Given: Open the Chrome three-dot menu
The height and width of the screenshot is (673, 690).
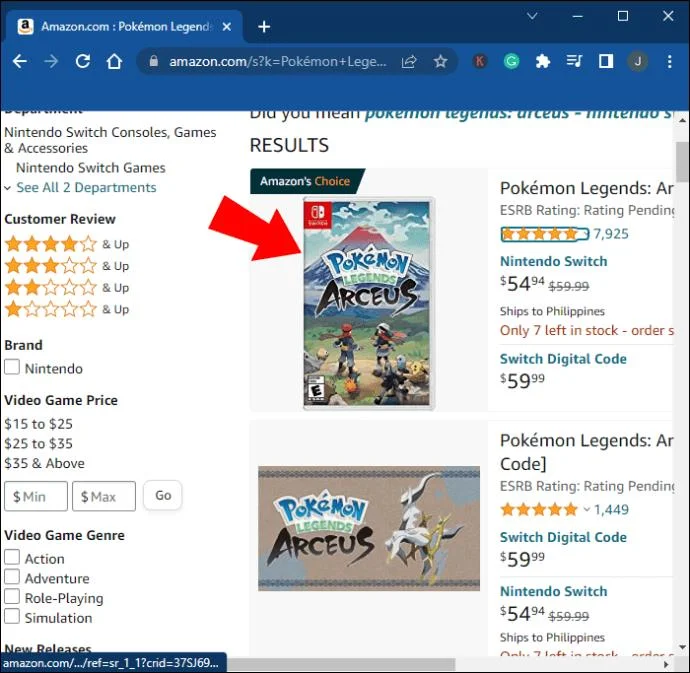Looking at the screenshot, I should tap(669, 61).
